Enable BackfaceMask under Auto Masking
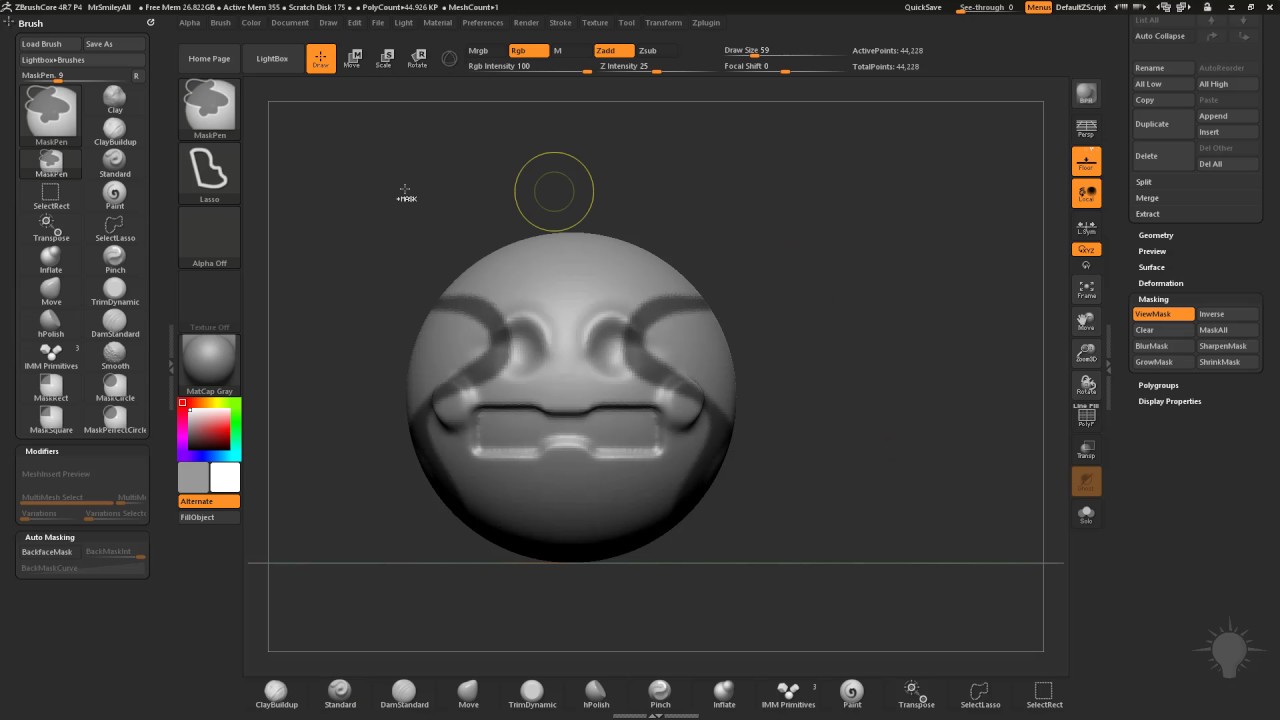The height and width of the screenshot is (720, 1280). pyautogui.click(x=49, y=552)
